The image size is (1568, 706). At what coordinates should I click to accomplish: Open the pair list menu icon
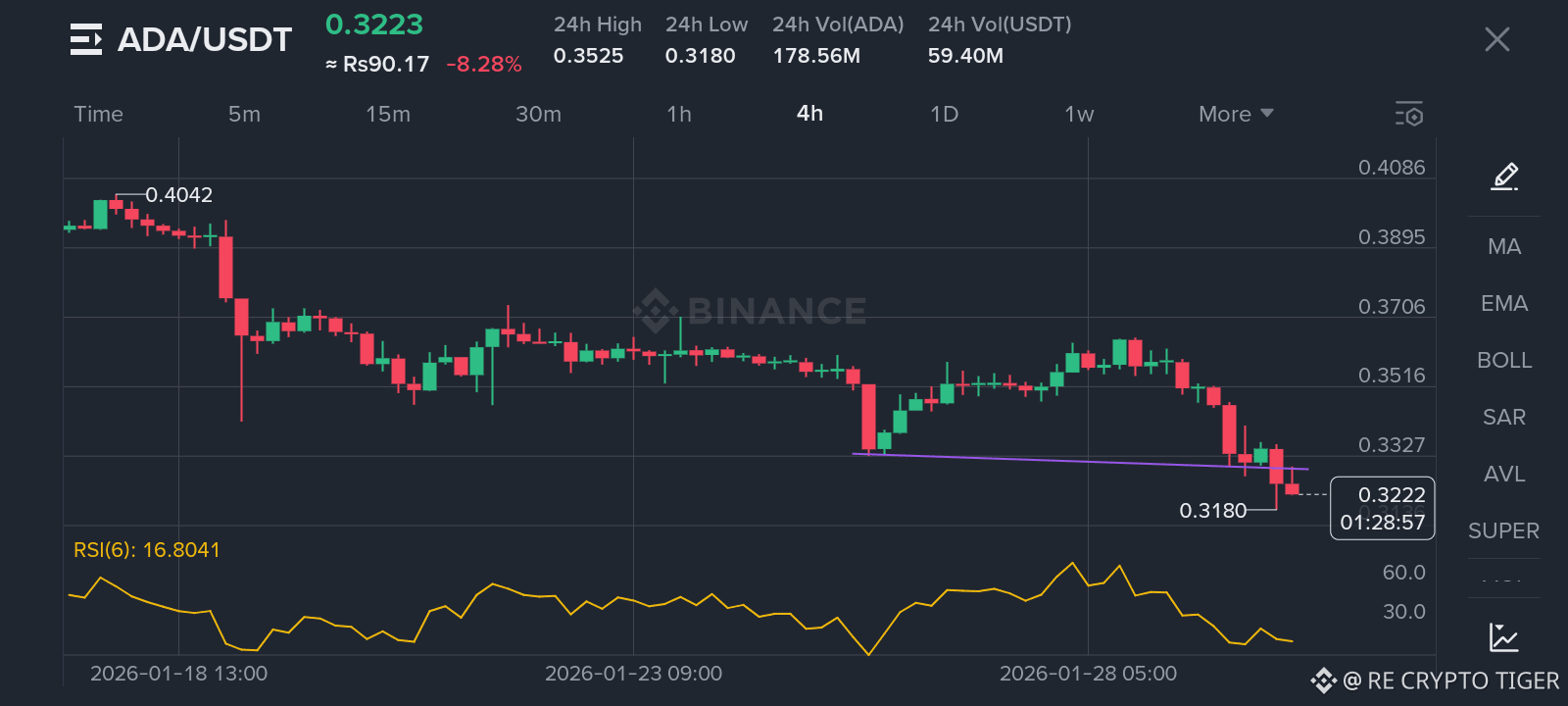point(86,39)
